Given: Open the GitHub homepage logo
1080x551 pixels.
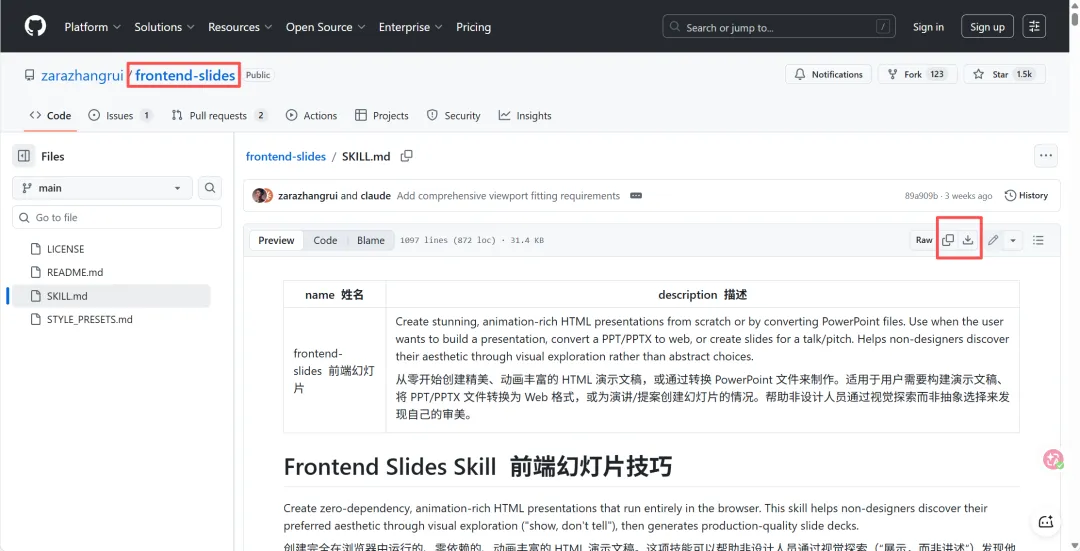Looking at the screenshot, I should click(x=35, y=27).
